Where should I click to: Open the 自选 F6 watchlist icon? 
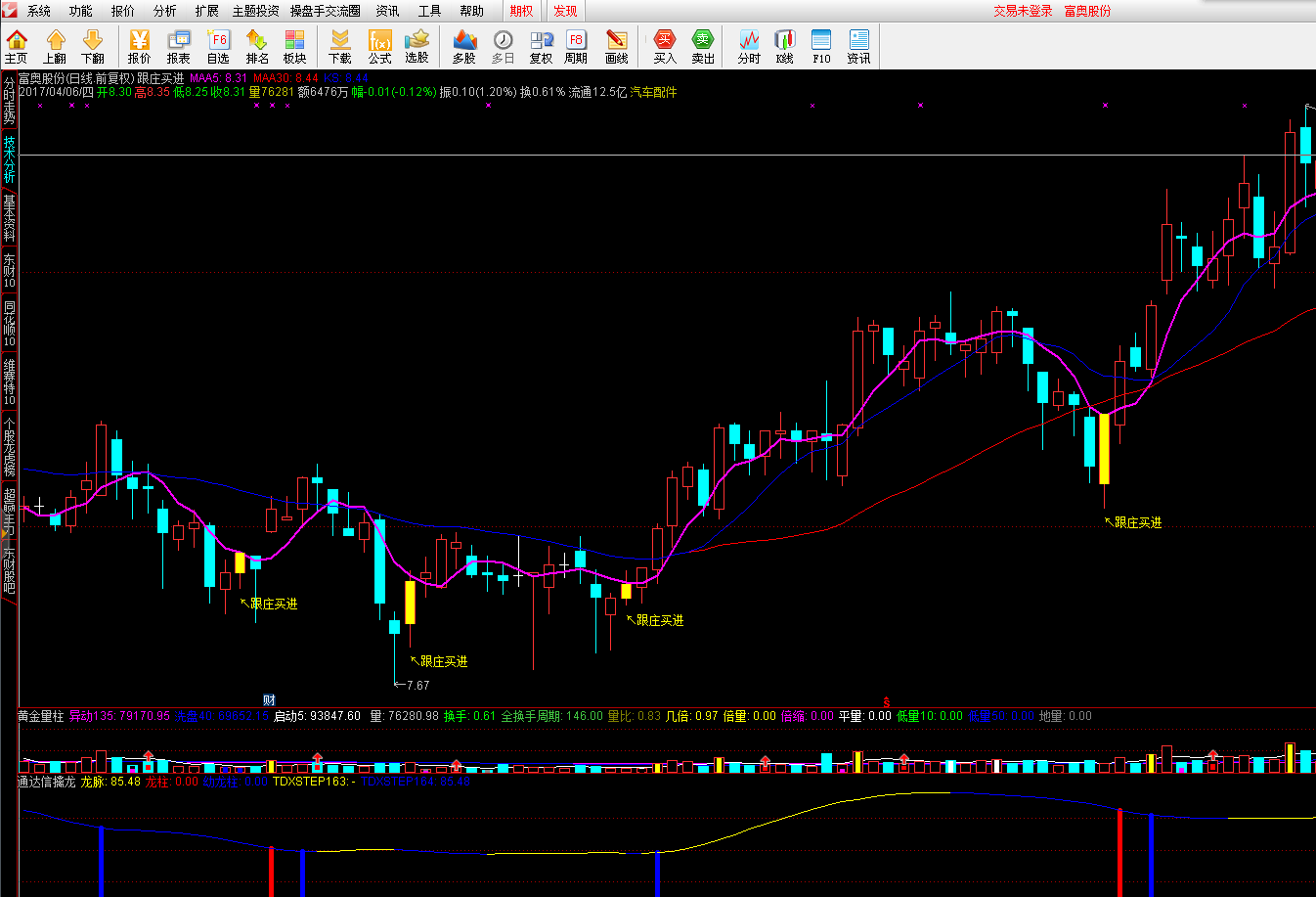coord(218,46)
